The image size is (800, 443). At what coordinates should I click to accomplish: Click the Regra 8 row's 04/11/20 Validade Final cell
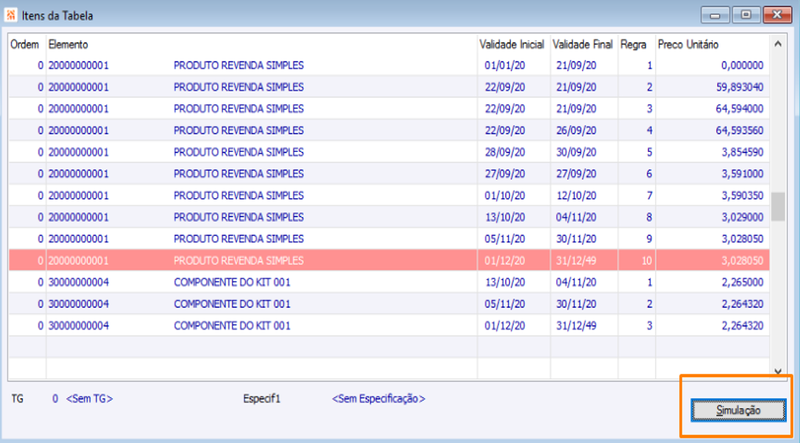point(576,217)
